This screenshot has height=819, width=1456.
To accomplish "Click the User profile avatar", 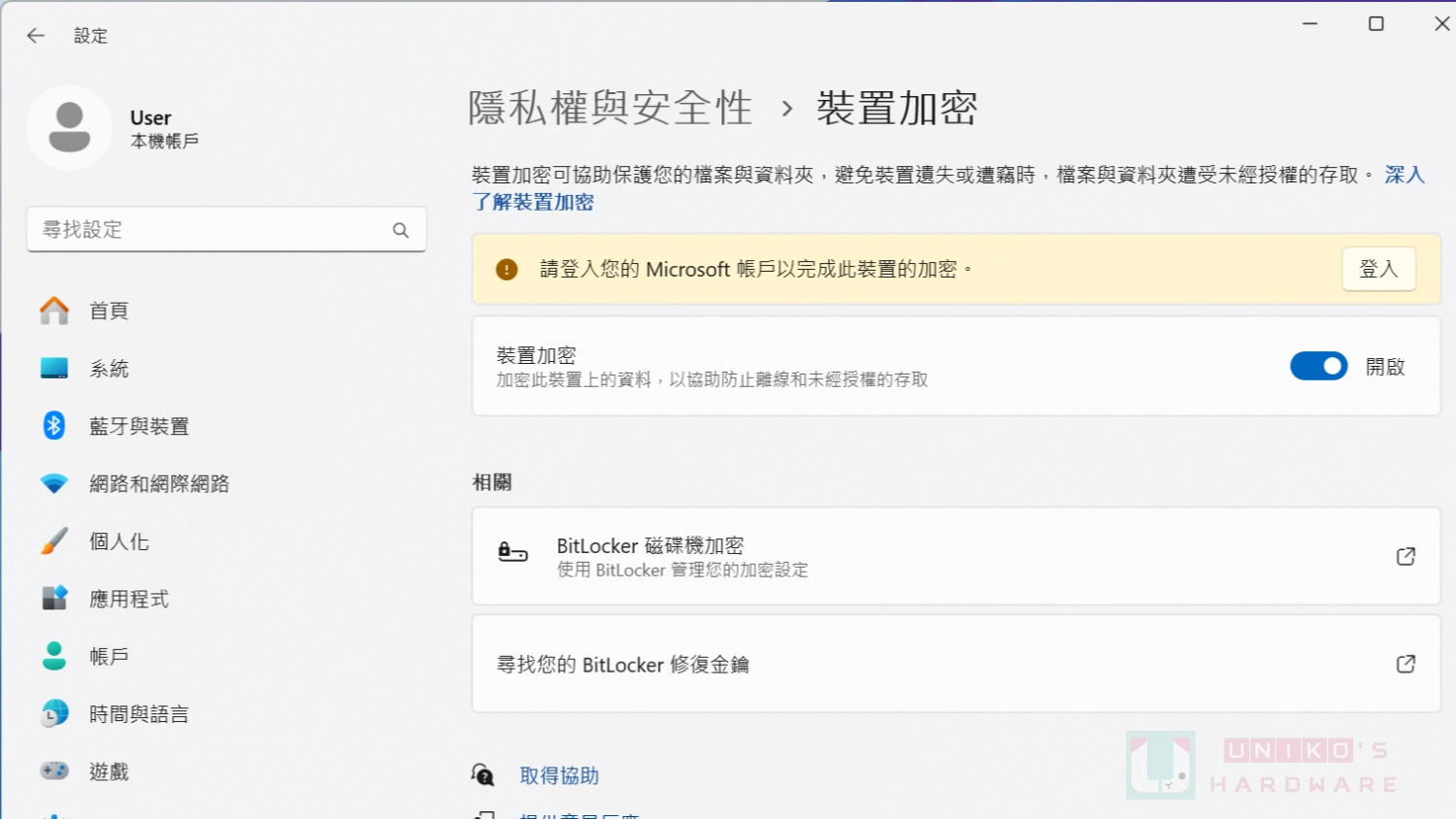I will pos(70,128).
